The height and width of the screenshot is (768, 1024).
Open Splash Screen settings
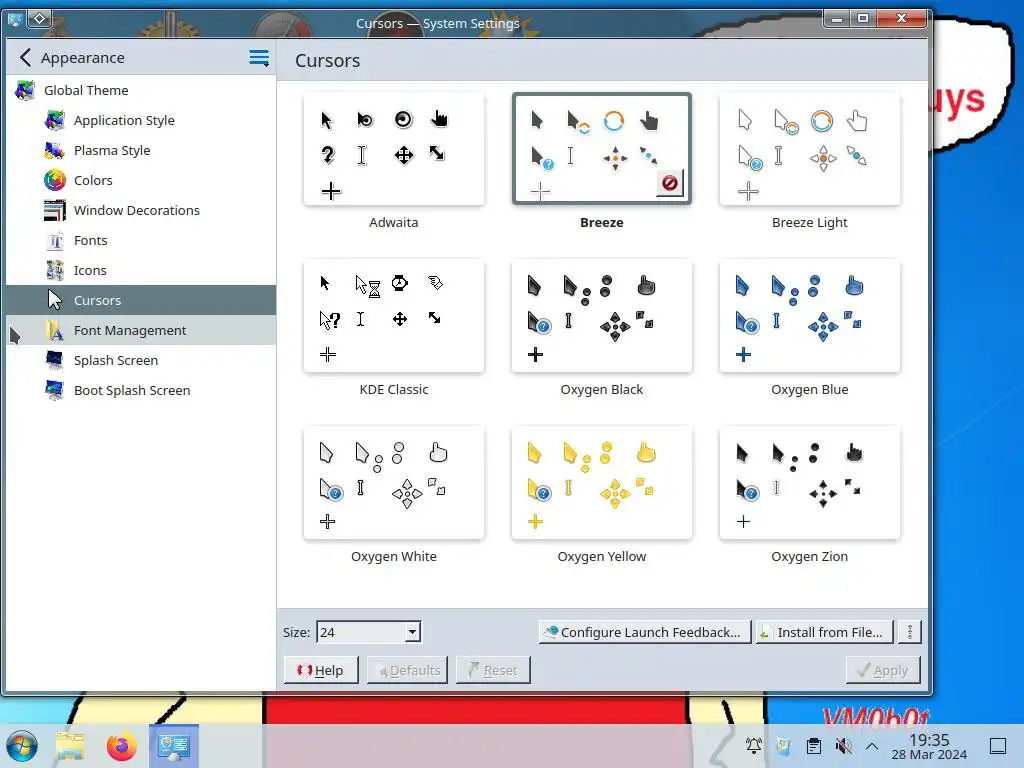141,360
